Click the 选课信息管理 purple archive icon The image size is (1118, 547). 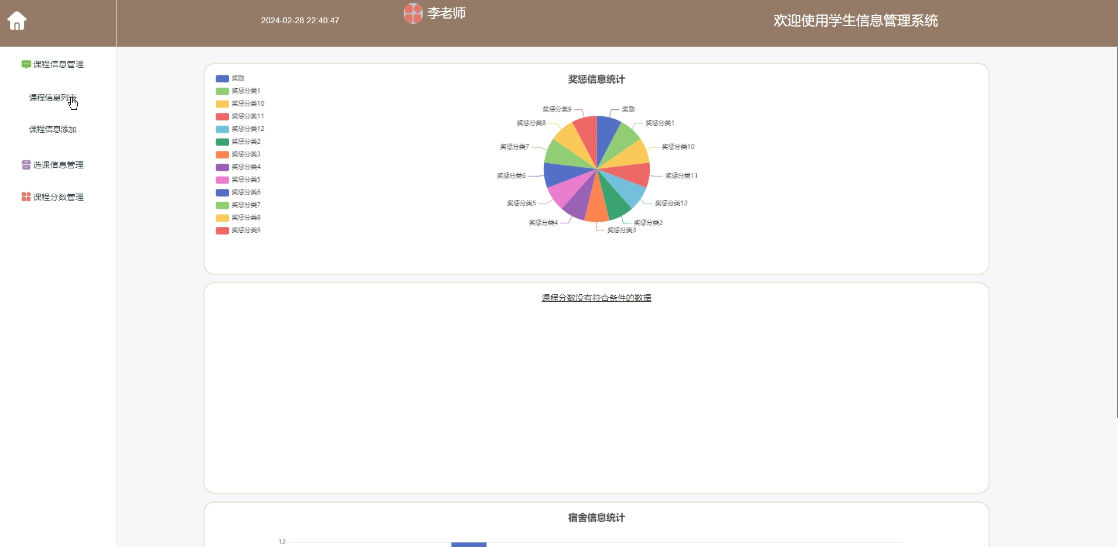(26, 165)
